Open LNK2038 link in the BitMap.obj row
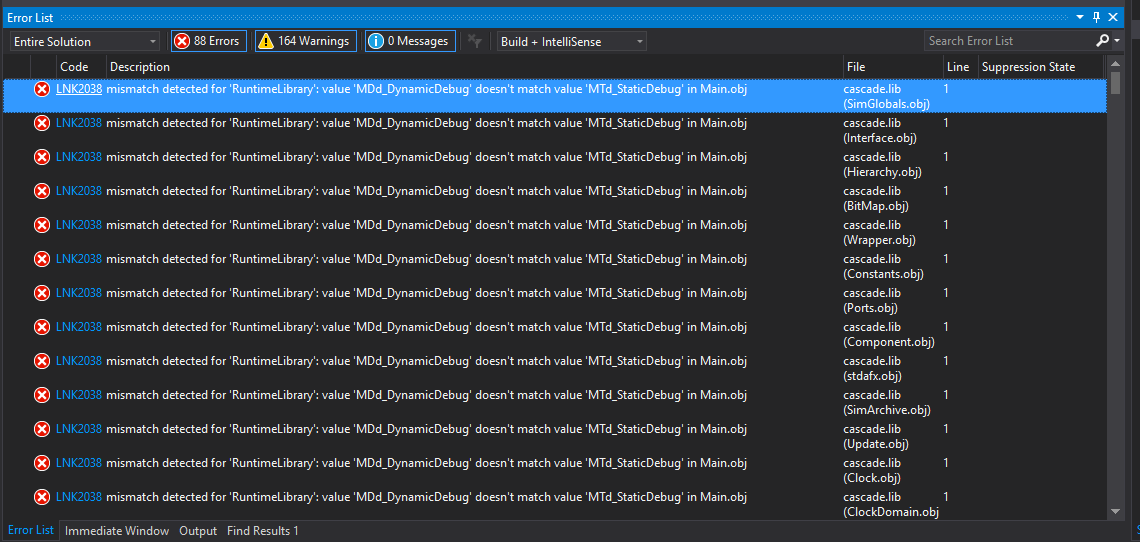 coord(79,191)
